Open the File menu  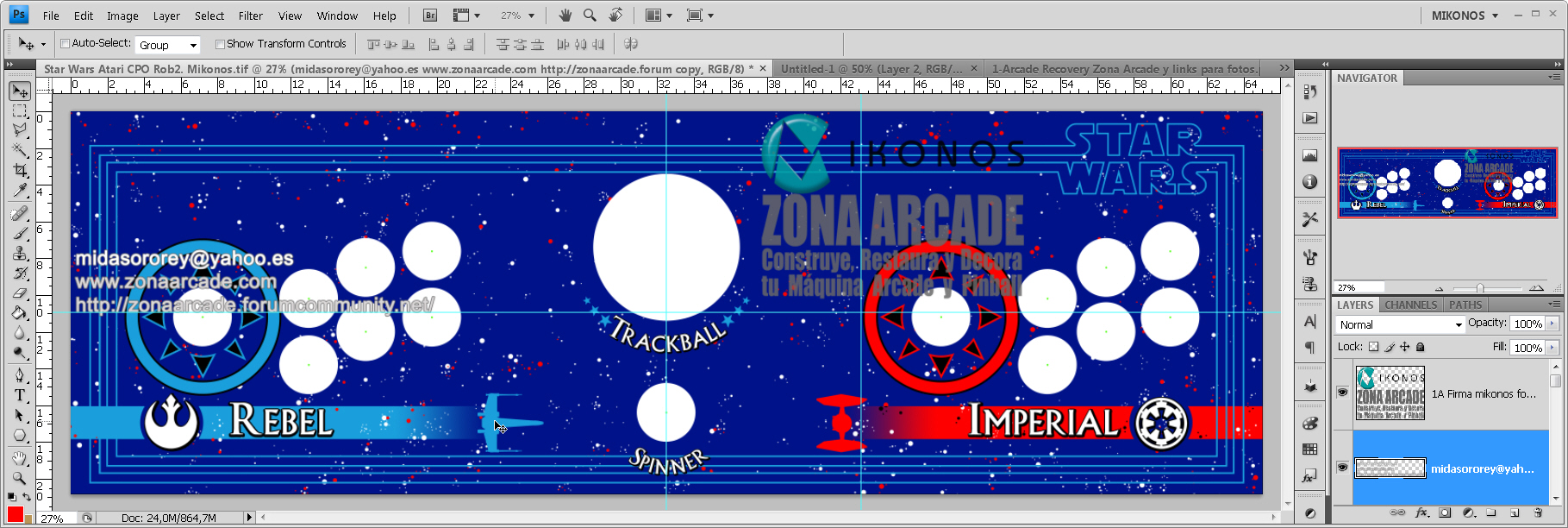[x=51, y=16]
